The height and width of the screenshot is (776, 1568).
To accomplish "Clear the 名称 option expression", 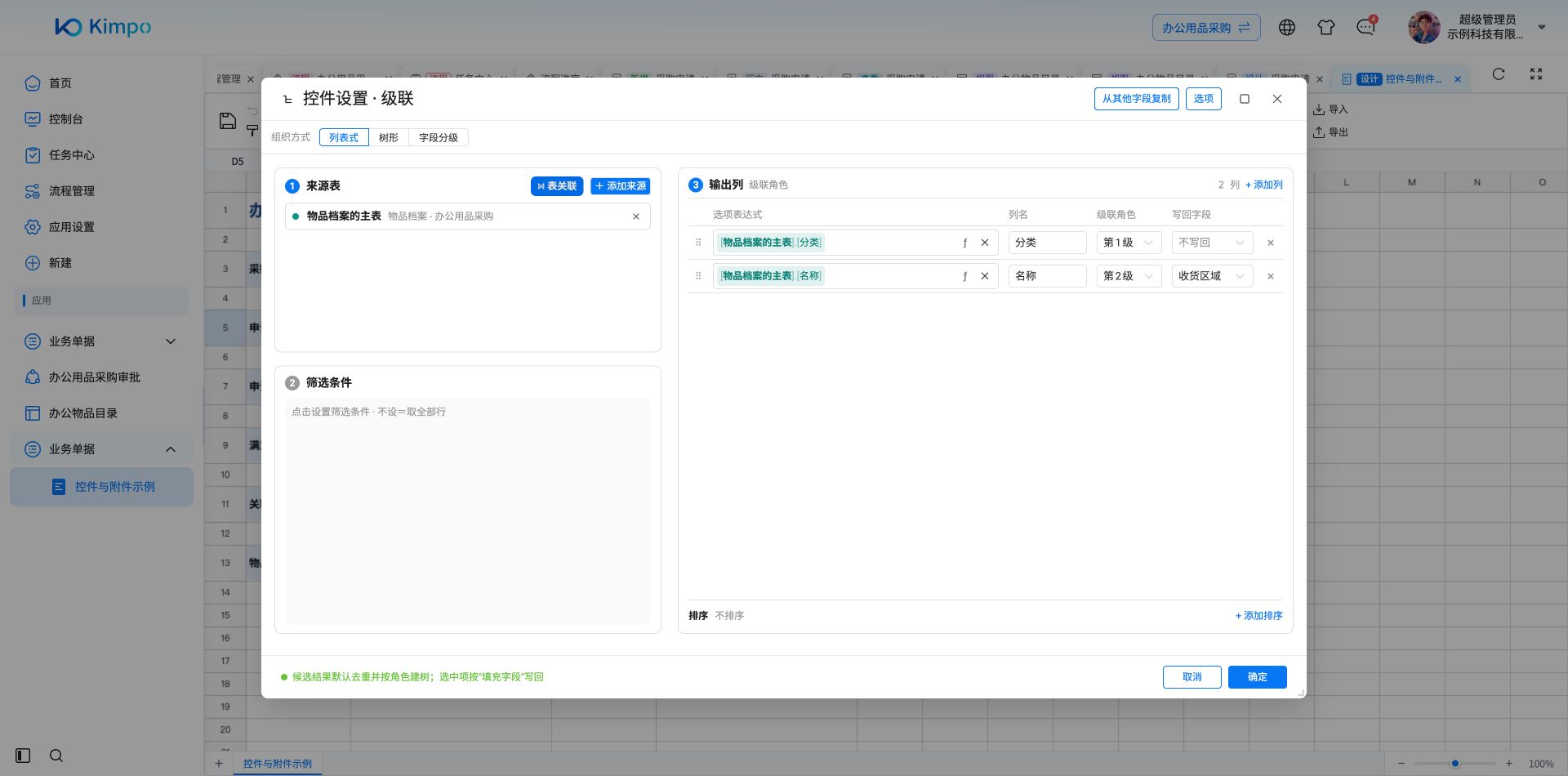I will (984, 276).
